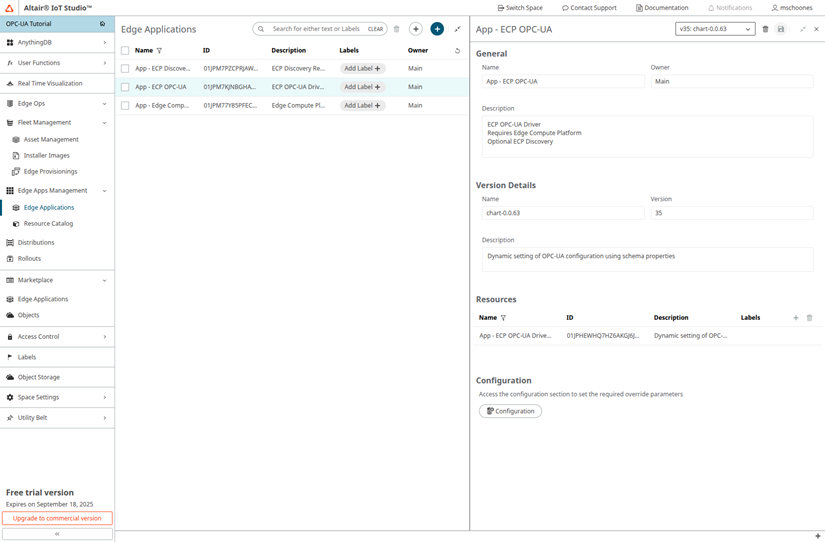
Task: Add Label to App - ECP OPC-UA row
Action: point(362,87)
